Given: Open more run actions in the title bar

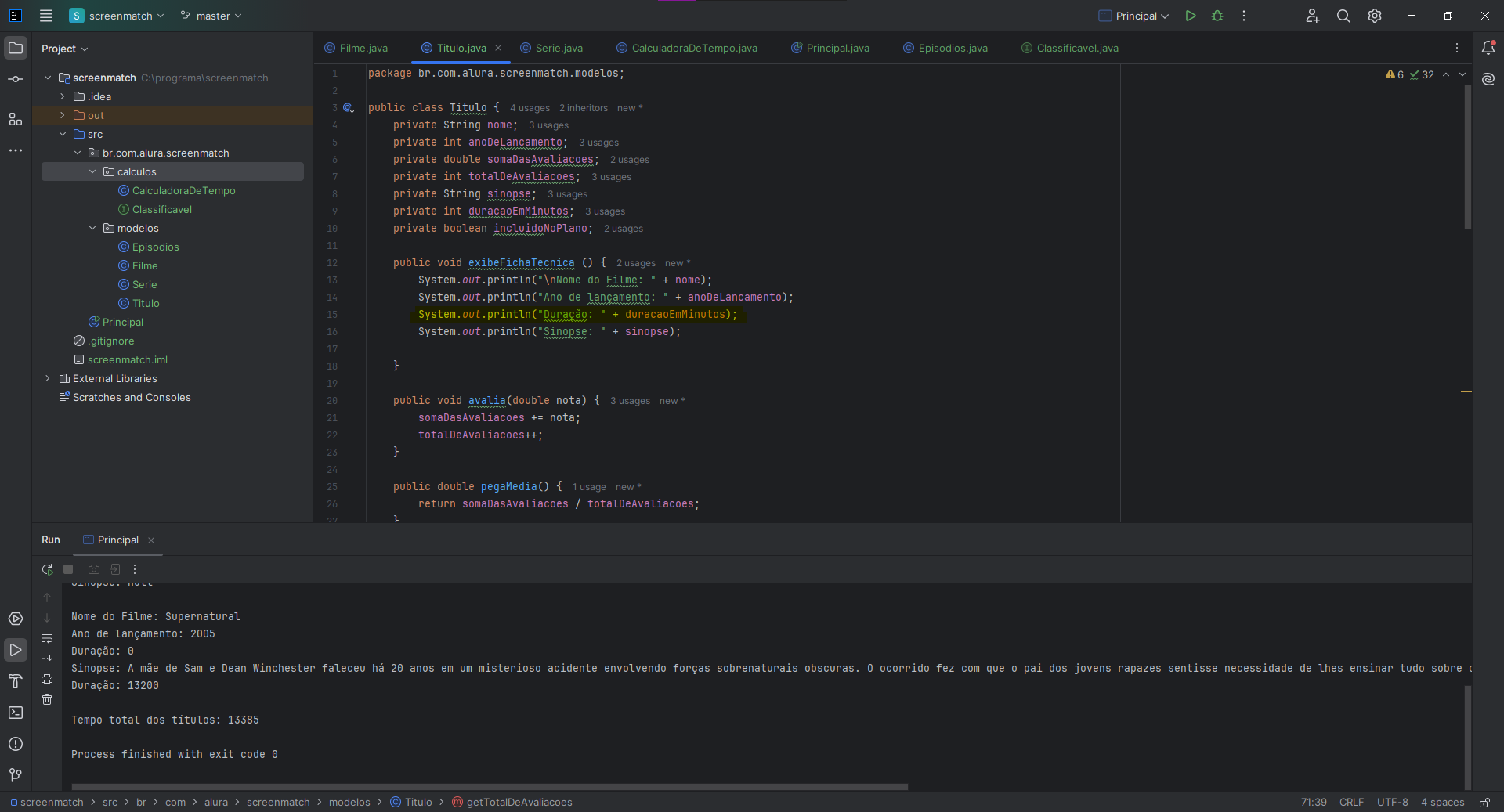Looking at the screenshot, I should 1244,16.
